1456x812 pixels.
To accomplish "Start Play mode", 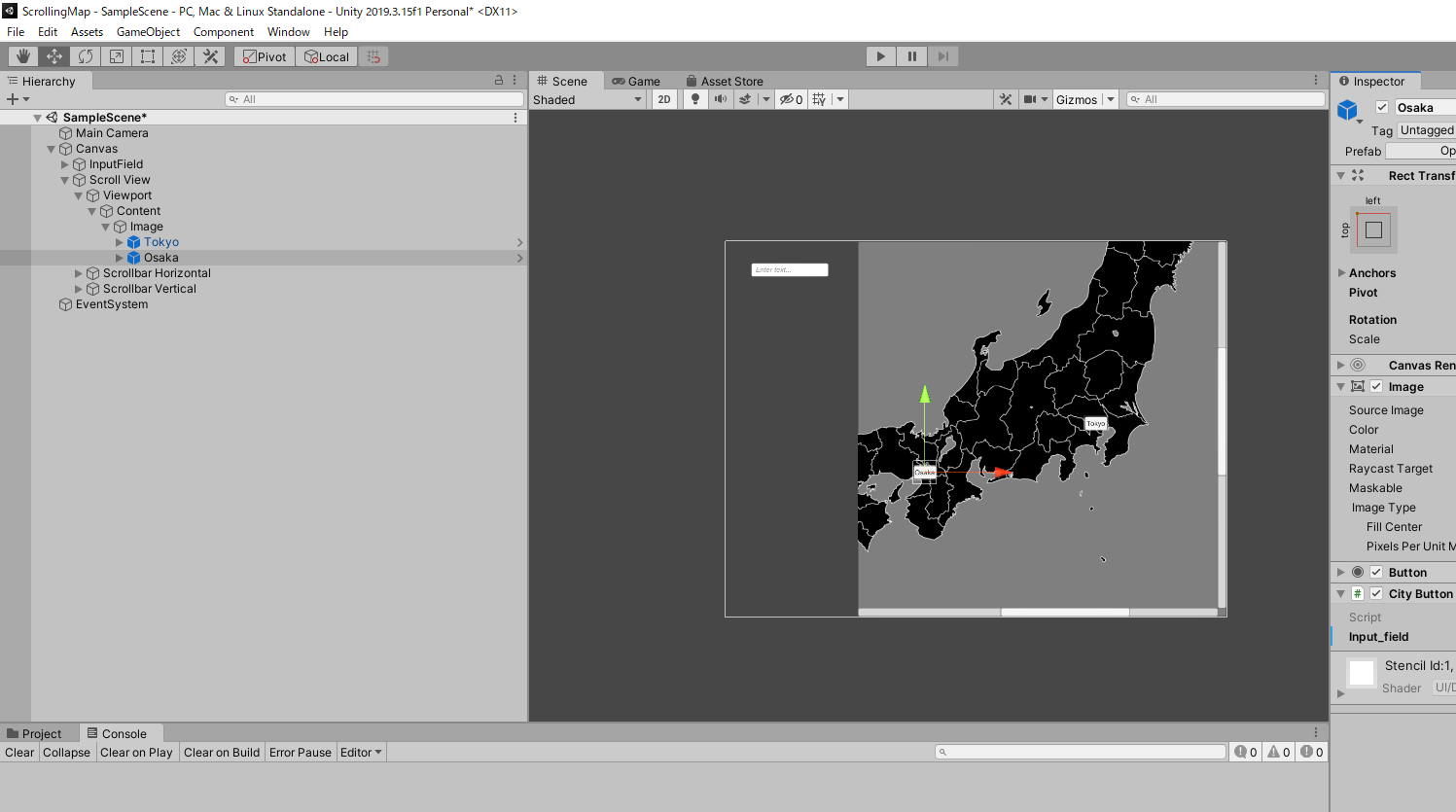I will click(881, 56).
